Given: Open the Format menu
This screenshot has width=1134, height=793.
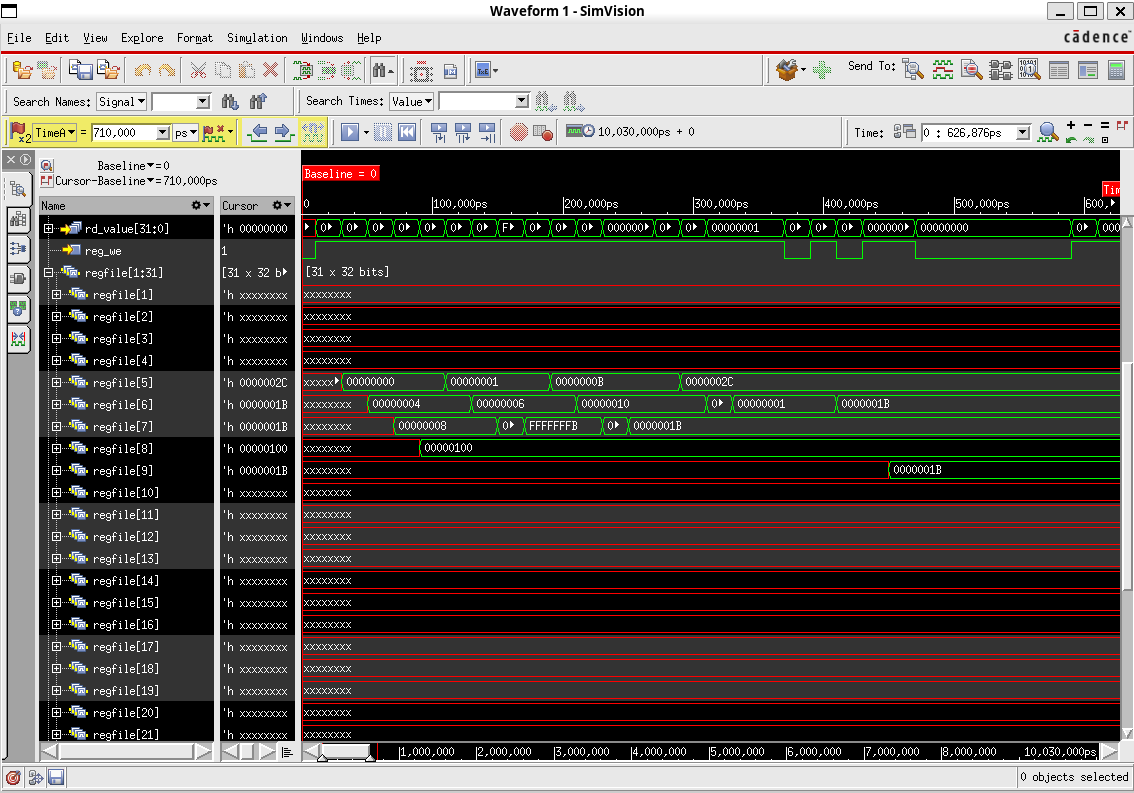Looking at the screenshot, I should click(195, 38).
